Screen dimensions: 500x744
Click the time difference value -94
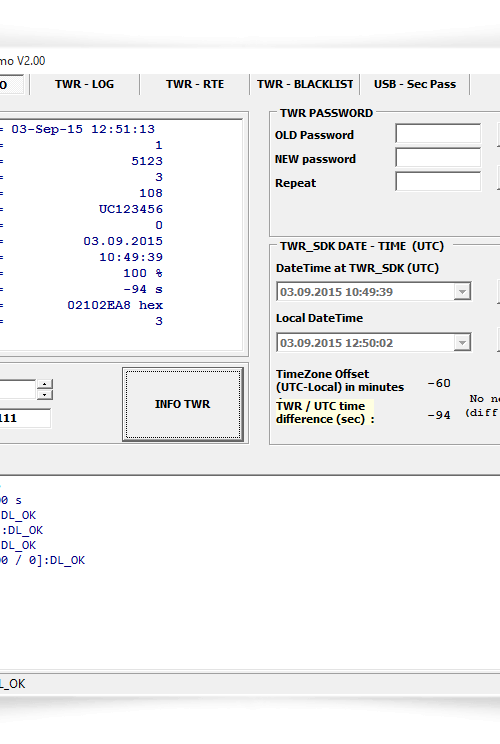click(x=439, y=415)
